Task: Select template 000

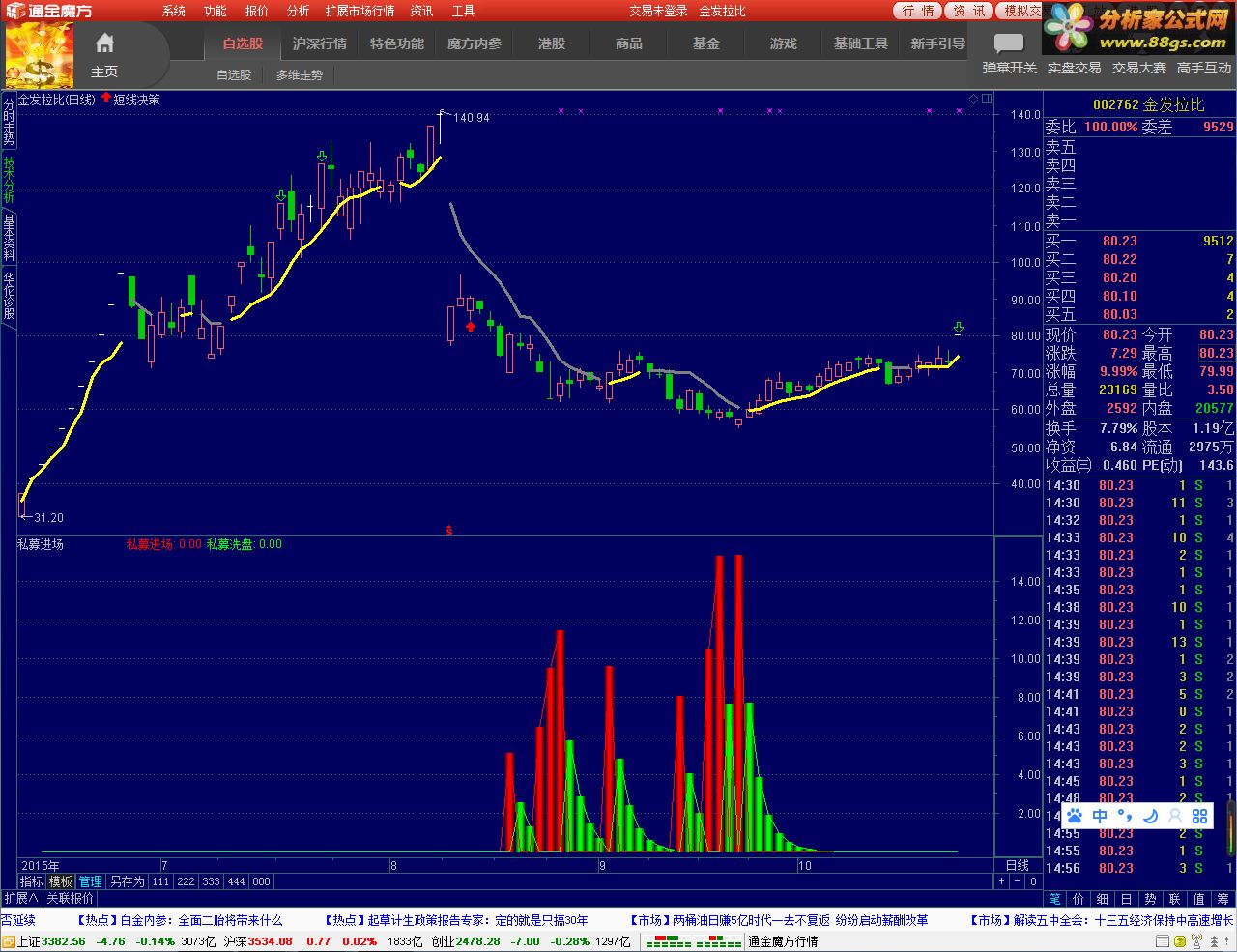Action: click(261, 881)
